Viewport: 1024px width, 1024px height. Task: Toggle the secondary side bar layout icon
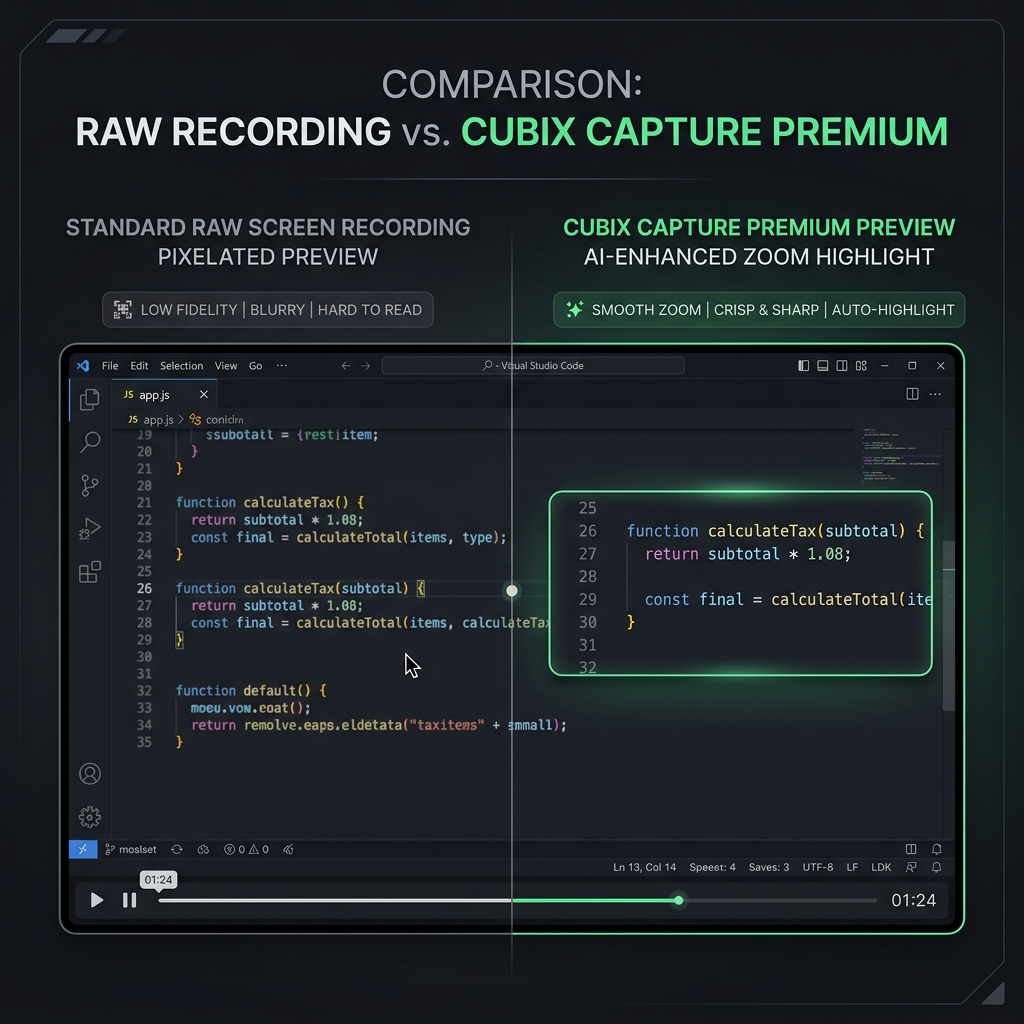click(842, 366)
